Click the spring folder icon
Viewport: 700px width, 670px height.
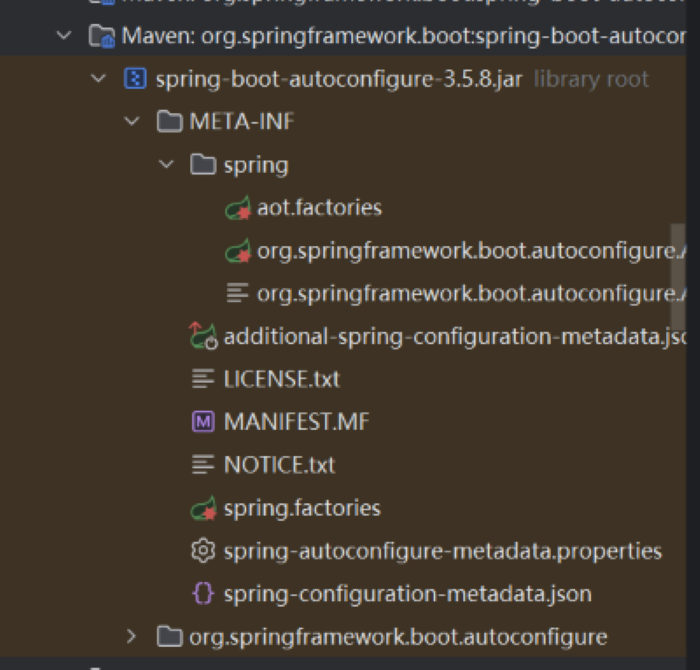click(x=203, y=165)
